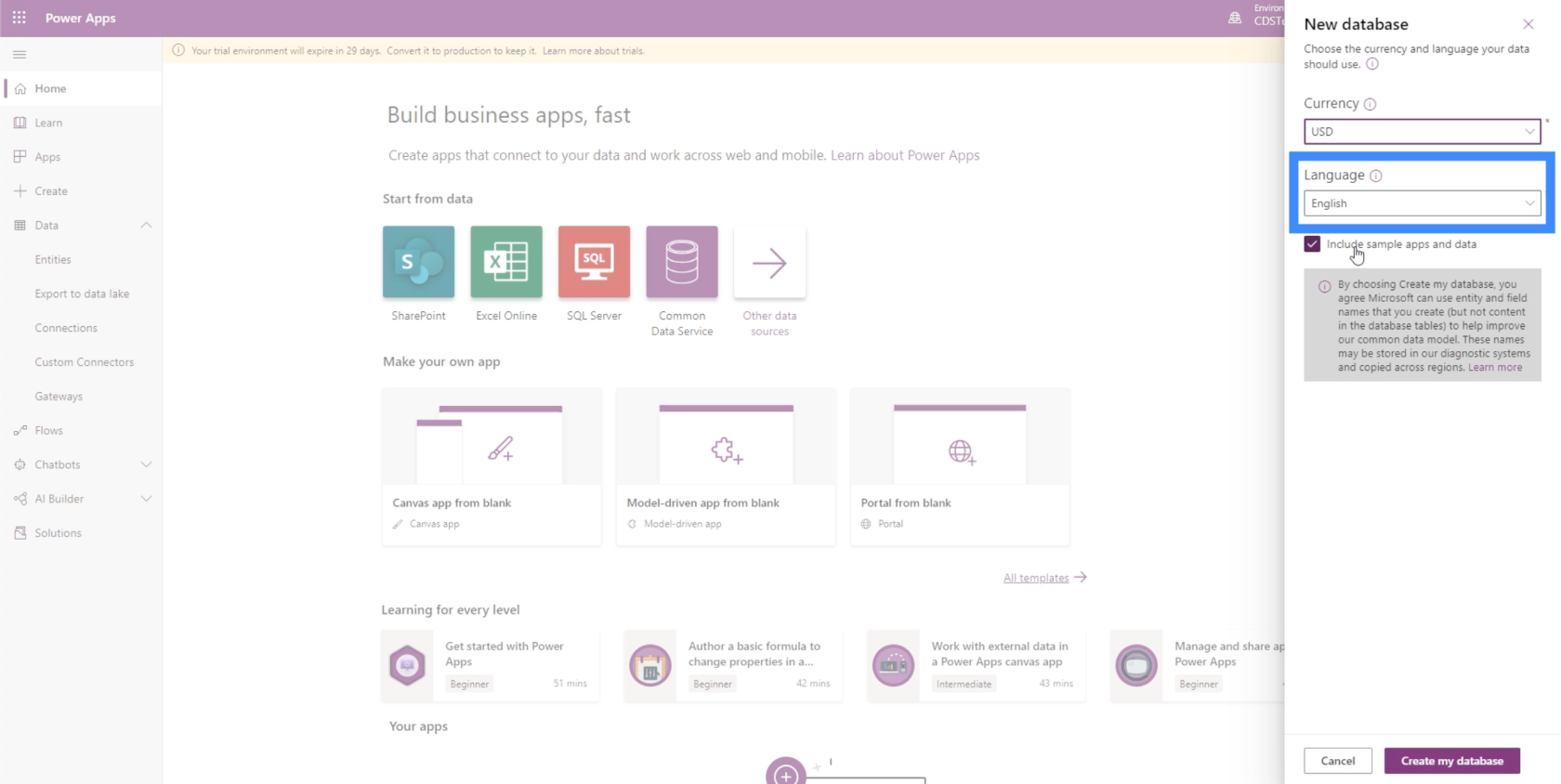1561x784 pixels.
Task: Expand the Chatbots section chevron
Action: pos(146,464)
